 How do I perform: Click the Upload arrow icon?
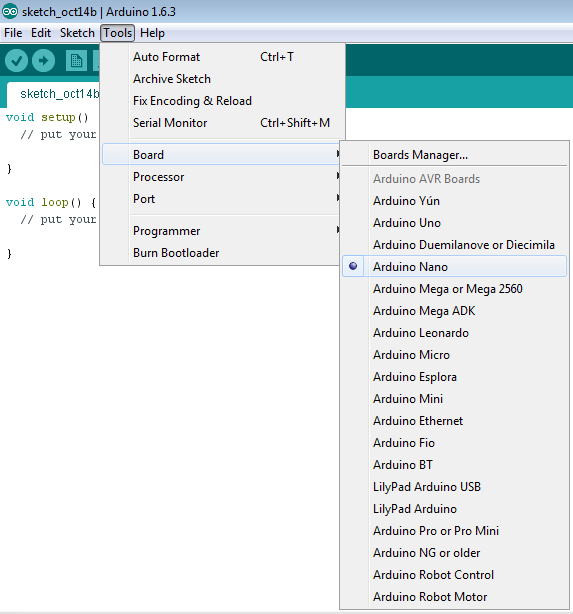click(x=43, y=61)
